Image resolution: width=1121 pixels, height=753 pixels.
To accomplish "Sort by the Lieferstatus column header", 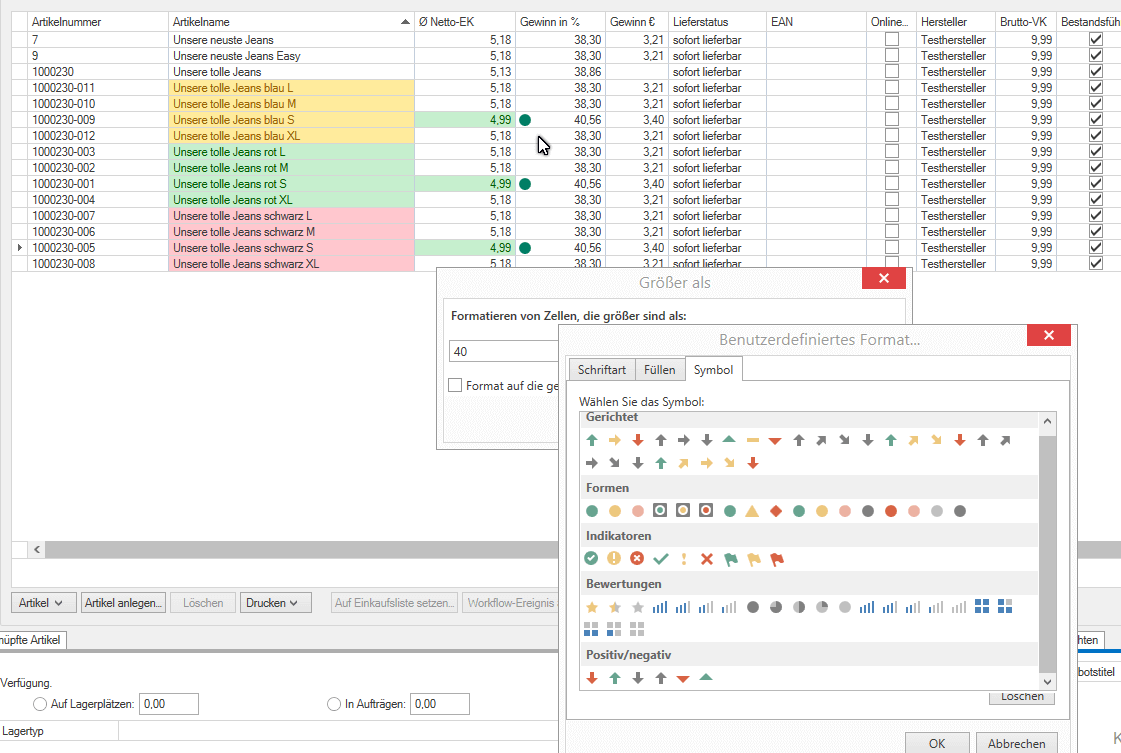I will 717,22.
